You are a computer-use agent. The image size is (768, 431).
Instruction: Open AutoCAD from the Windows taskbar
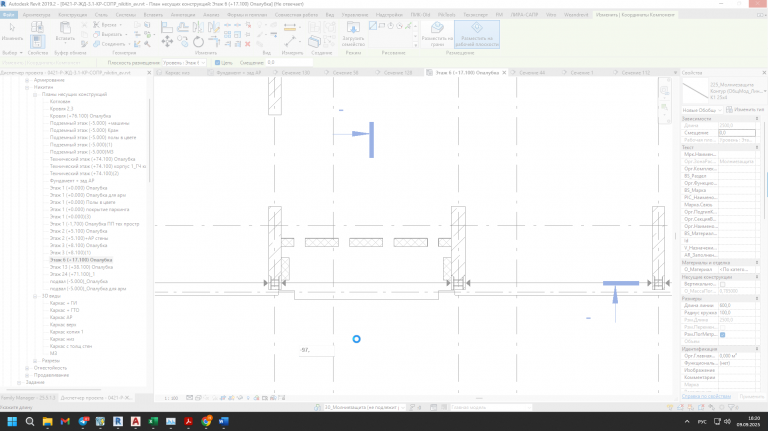[x=136, y=421]
